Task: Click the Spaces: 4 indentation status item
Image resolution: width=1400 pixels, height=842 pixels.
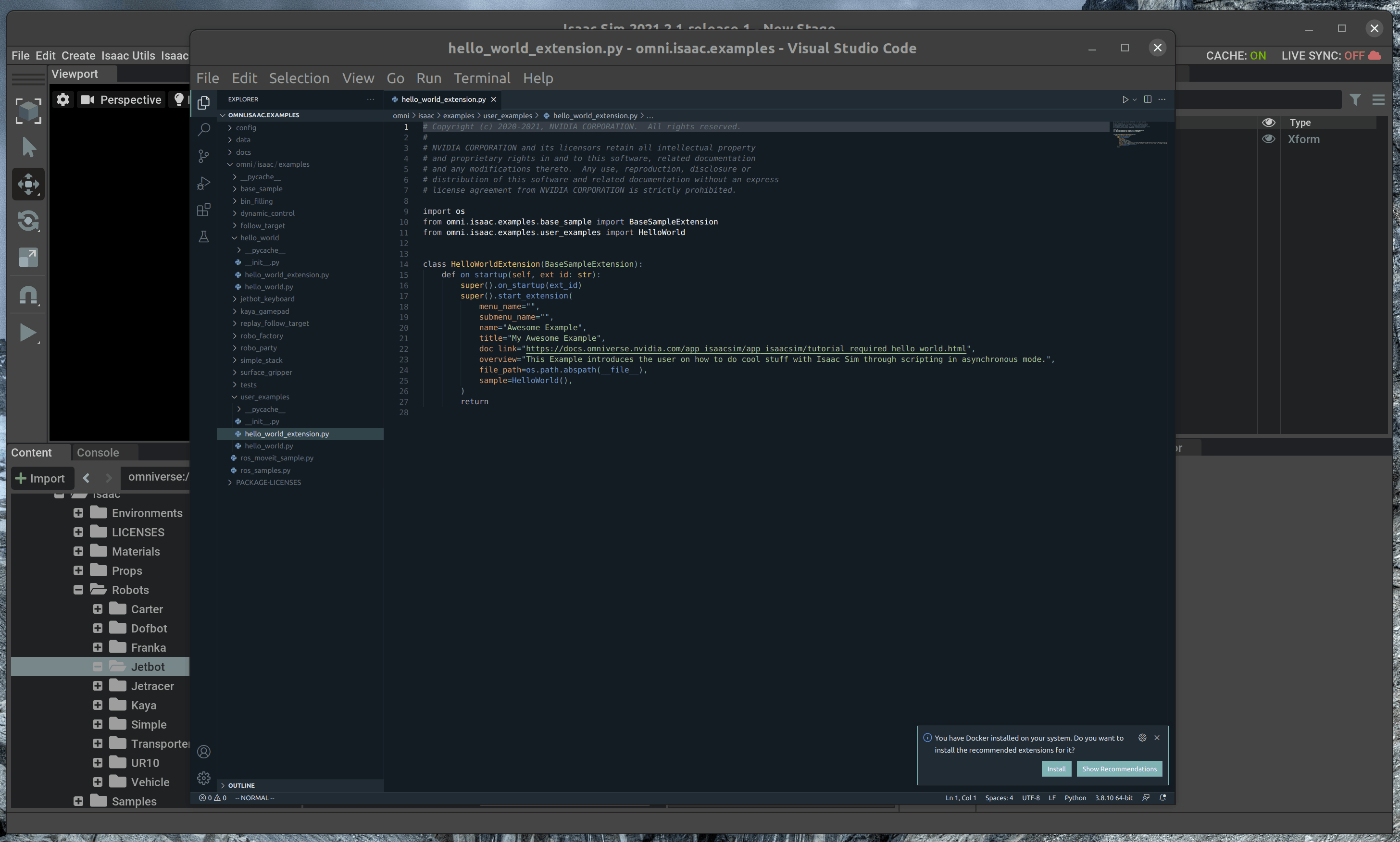Action: coord(999,798)
